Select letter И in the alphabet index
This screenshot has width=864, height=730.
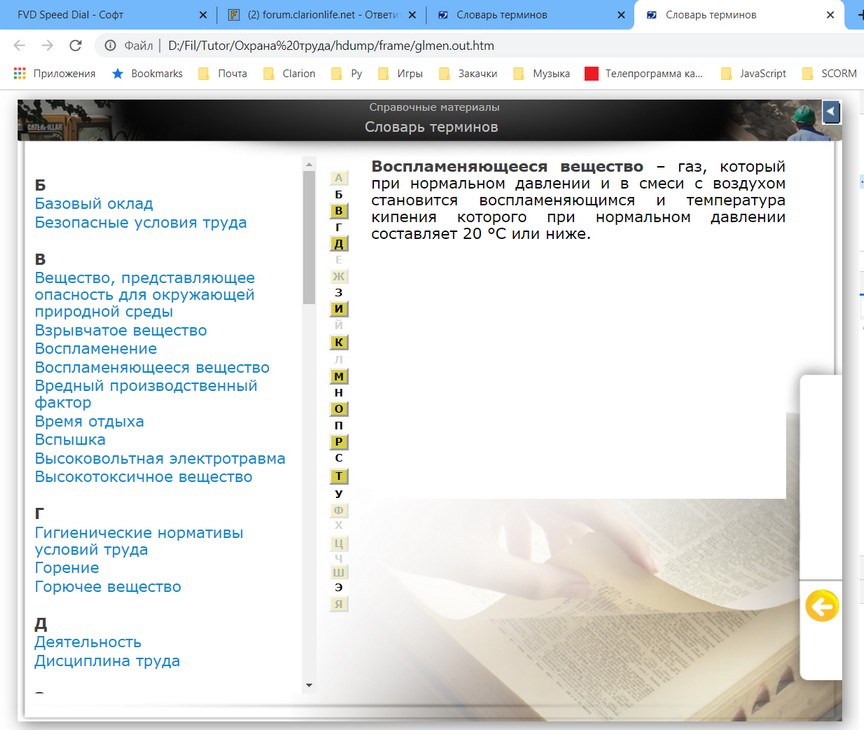point(339,309)
